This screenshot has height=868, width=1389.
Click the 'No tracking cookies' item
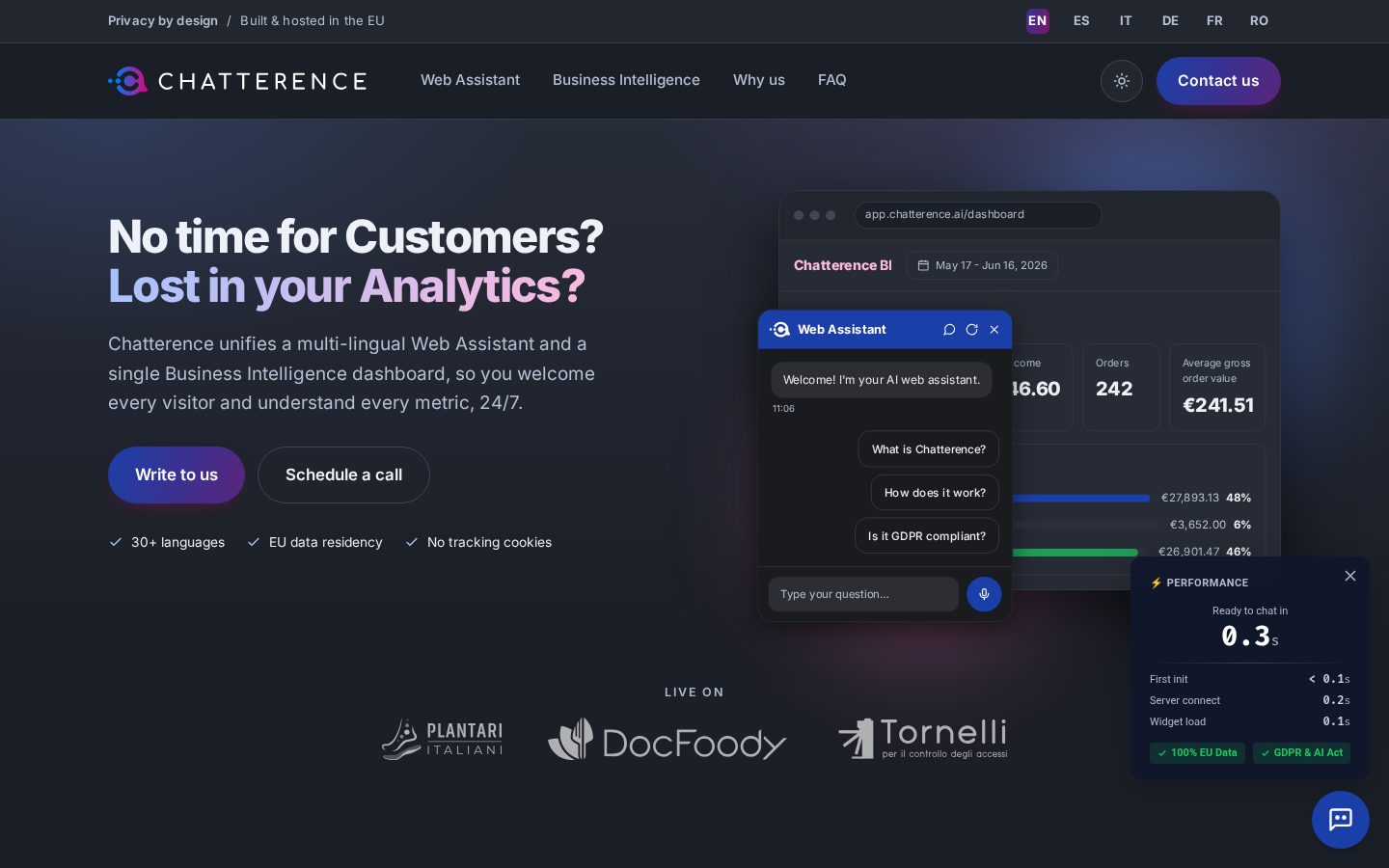click(x=478, y=542)
